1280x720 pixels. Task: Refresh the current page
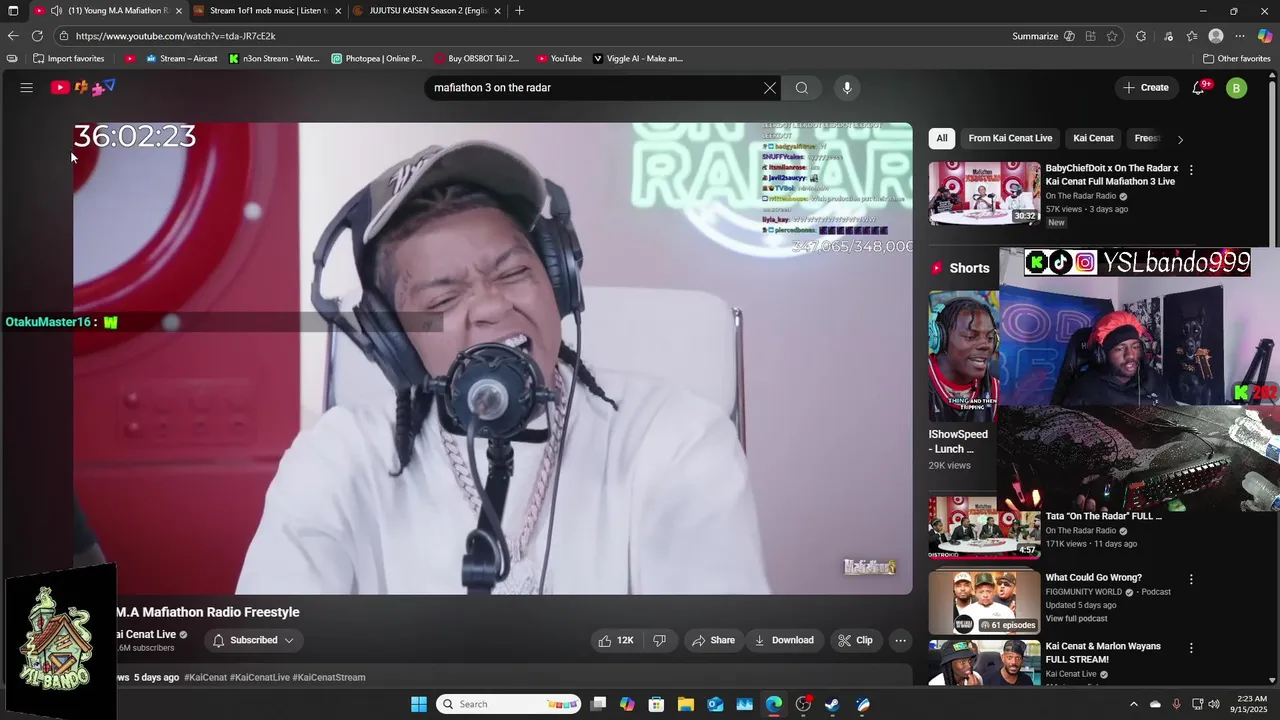pyautogui.click(x=37, y=36)
